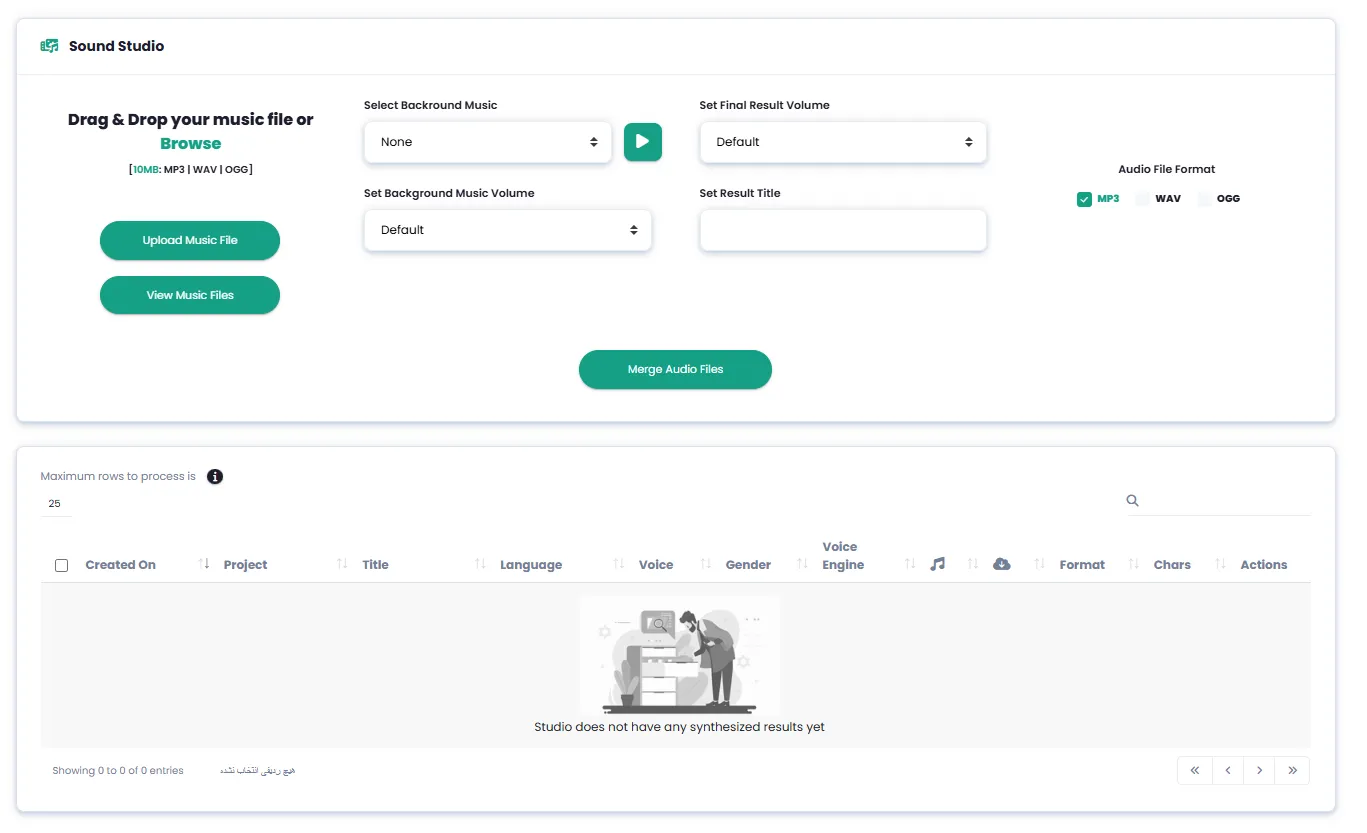
Task: Check the OGG audio format checkbox
Action: [x=1204, y=199]
